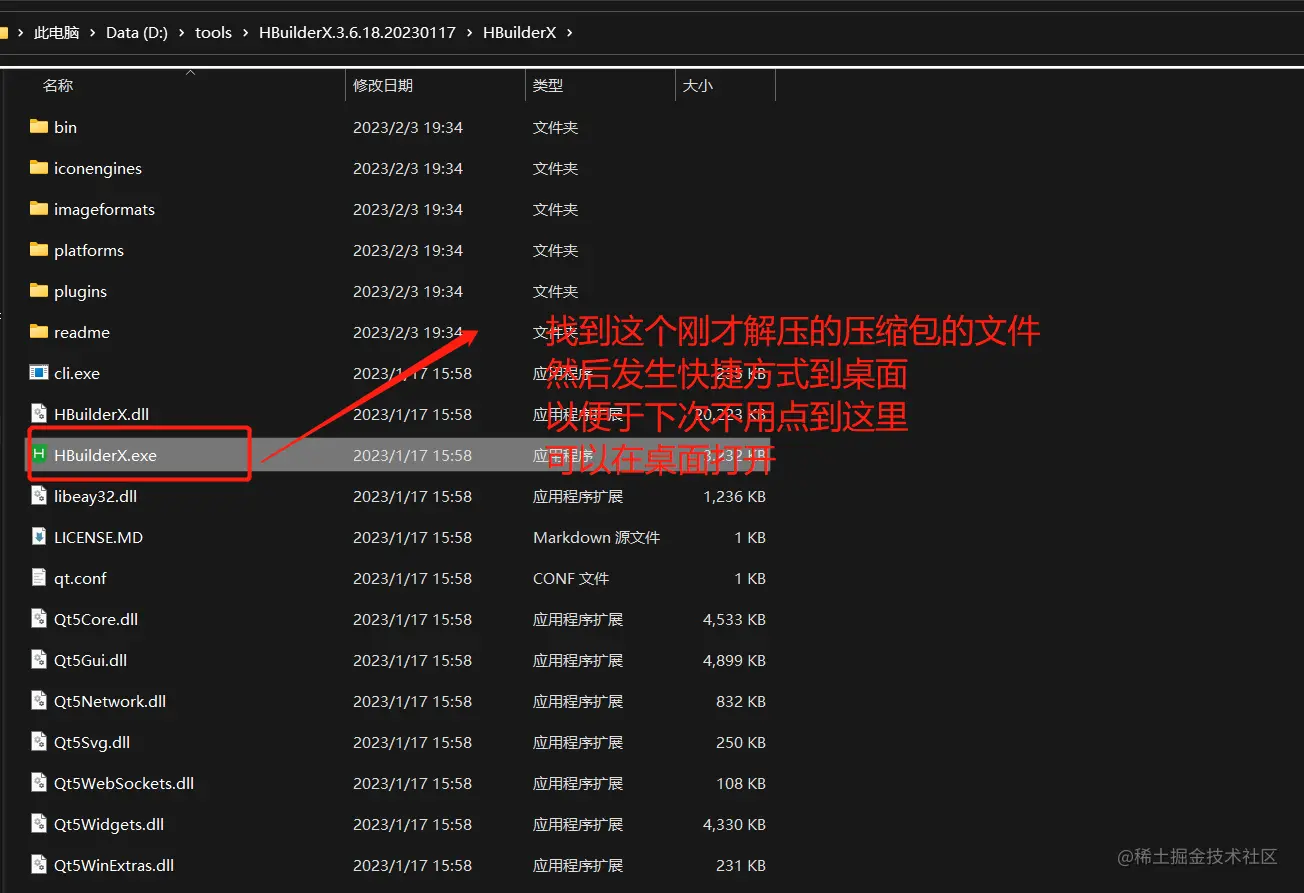Select the plugins folder name
The image size is (1304, 893).
[80, 291]
